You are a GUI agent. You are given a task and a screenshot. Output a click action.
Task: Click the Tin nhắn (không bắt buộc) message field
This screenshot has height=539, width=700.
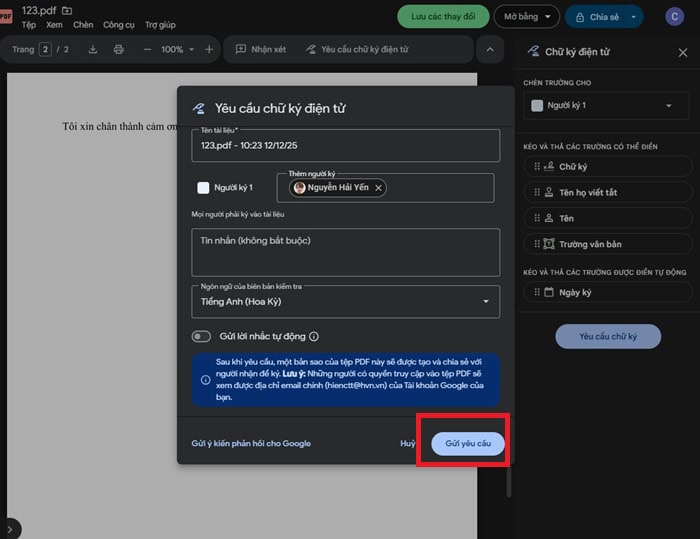pyautogui.click(x=345, y=252)
